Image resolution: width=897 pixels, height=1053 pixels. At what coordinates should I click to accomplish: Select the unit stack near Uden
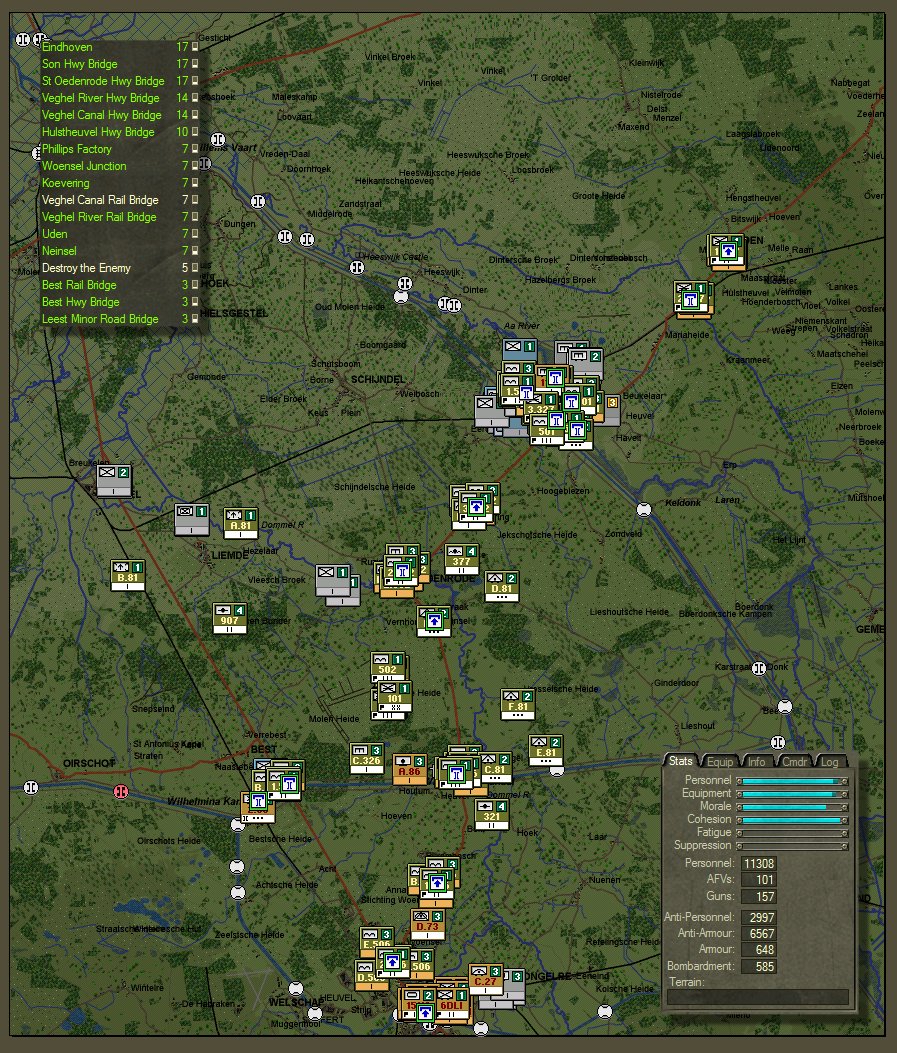pos(728,251)
